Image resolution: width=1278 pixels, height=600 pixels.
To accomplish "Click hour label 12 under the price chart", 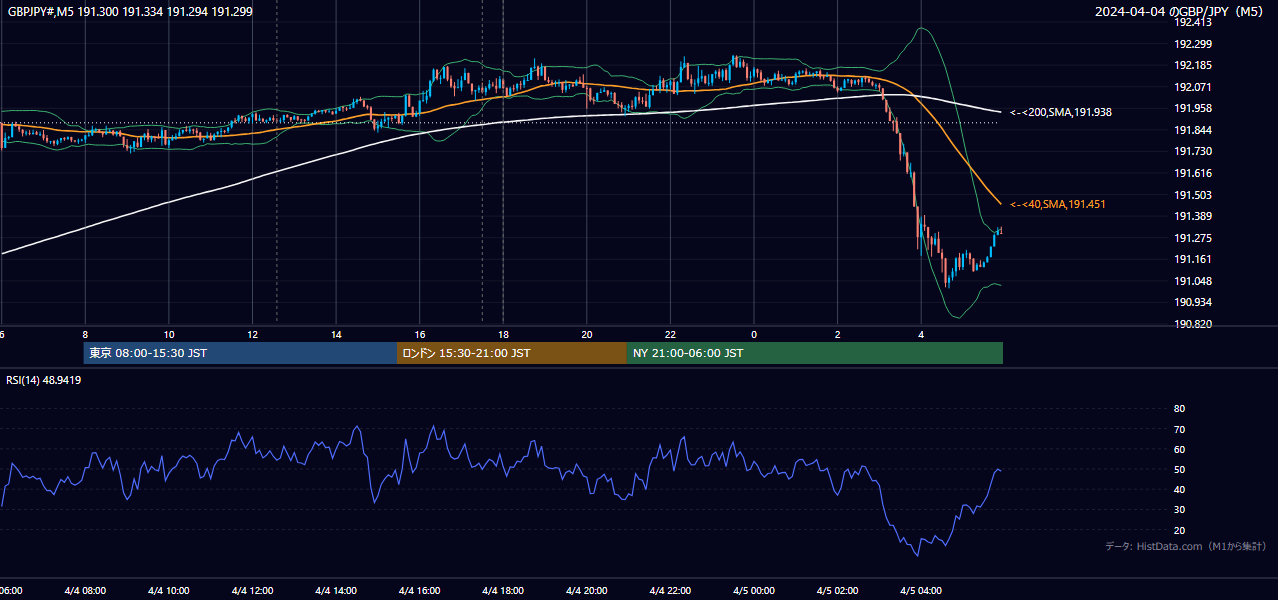I will tap(252, 334).
